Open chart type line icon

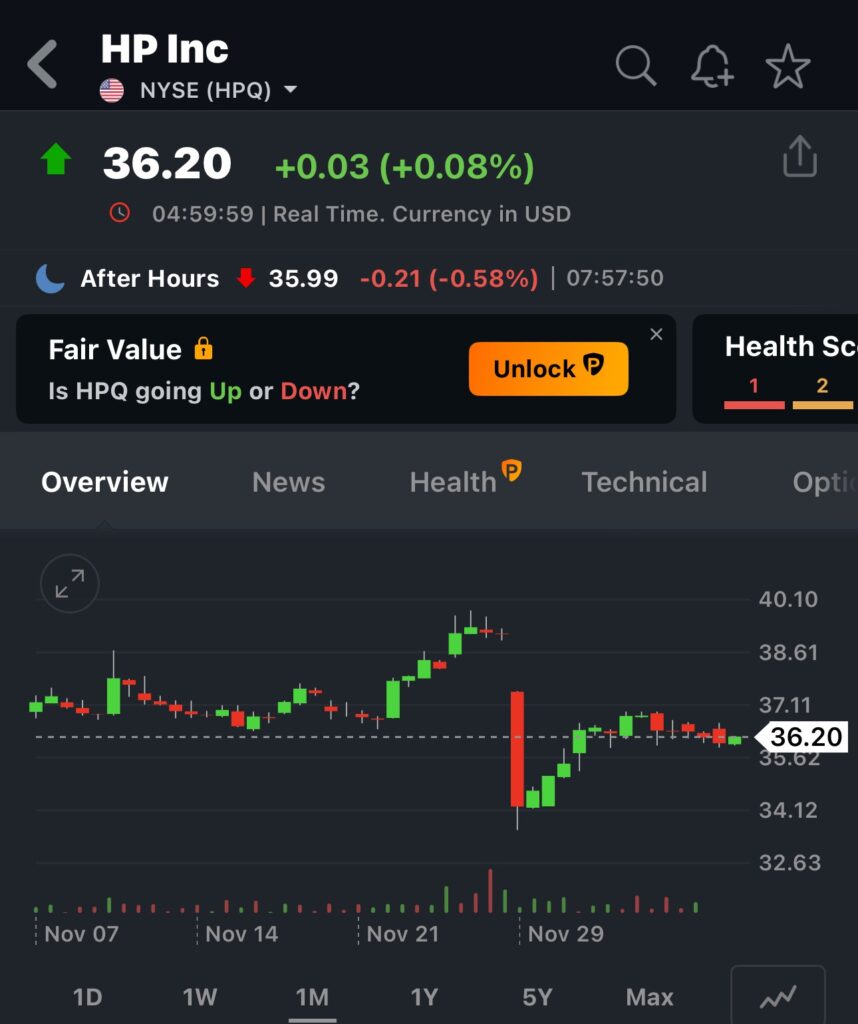tap(777, 996)
